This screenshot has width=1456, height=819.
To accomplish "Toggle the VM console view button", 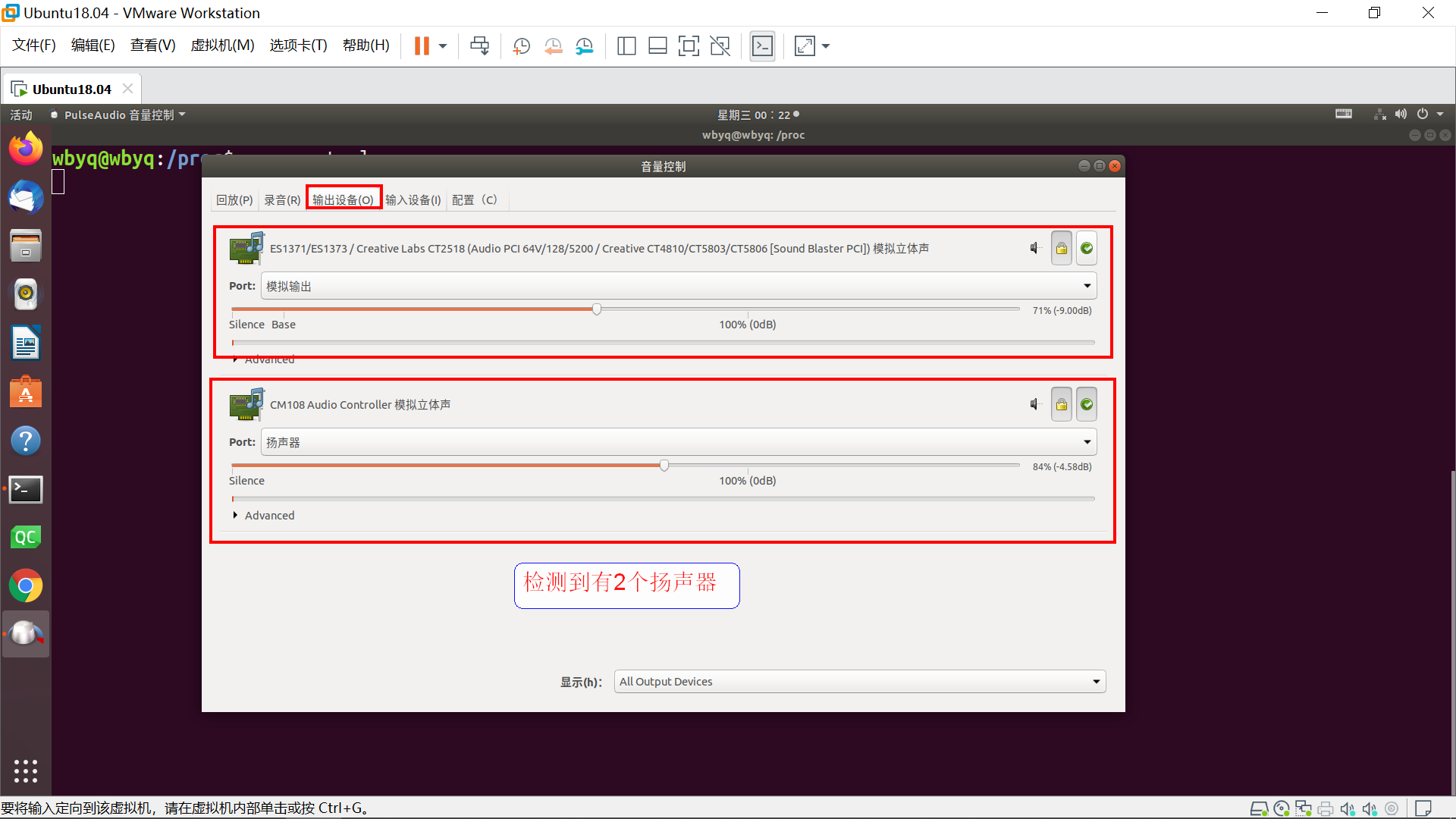I will click(762, 45).
